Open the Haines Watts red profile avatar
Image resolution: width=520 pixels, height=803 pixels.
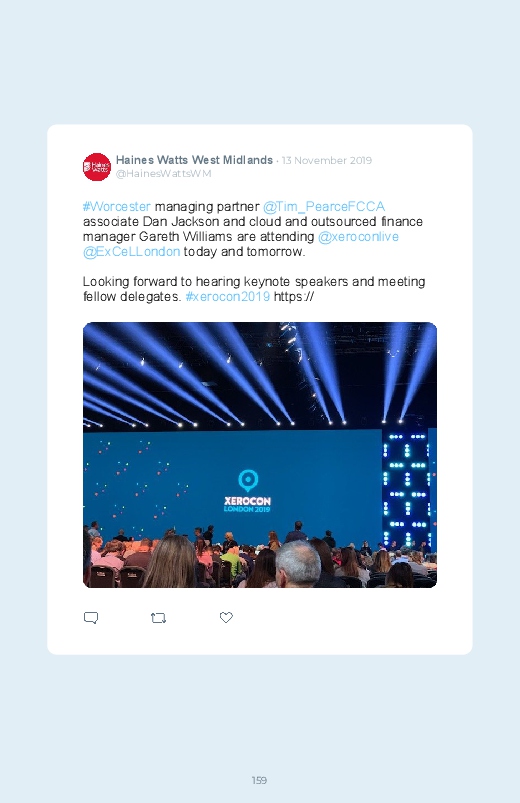(97, 166)
